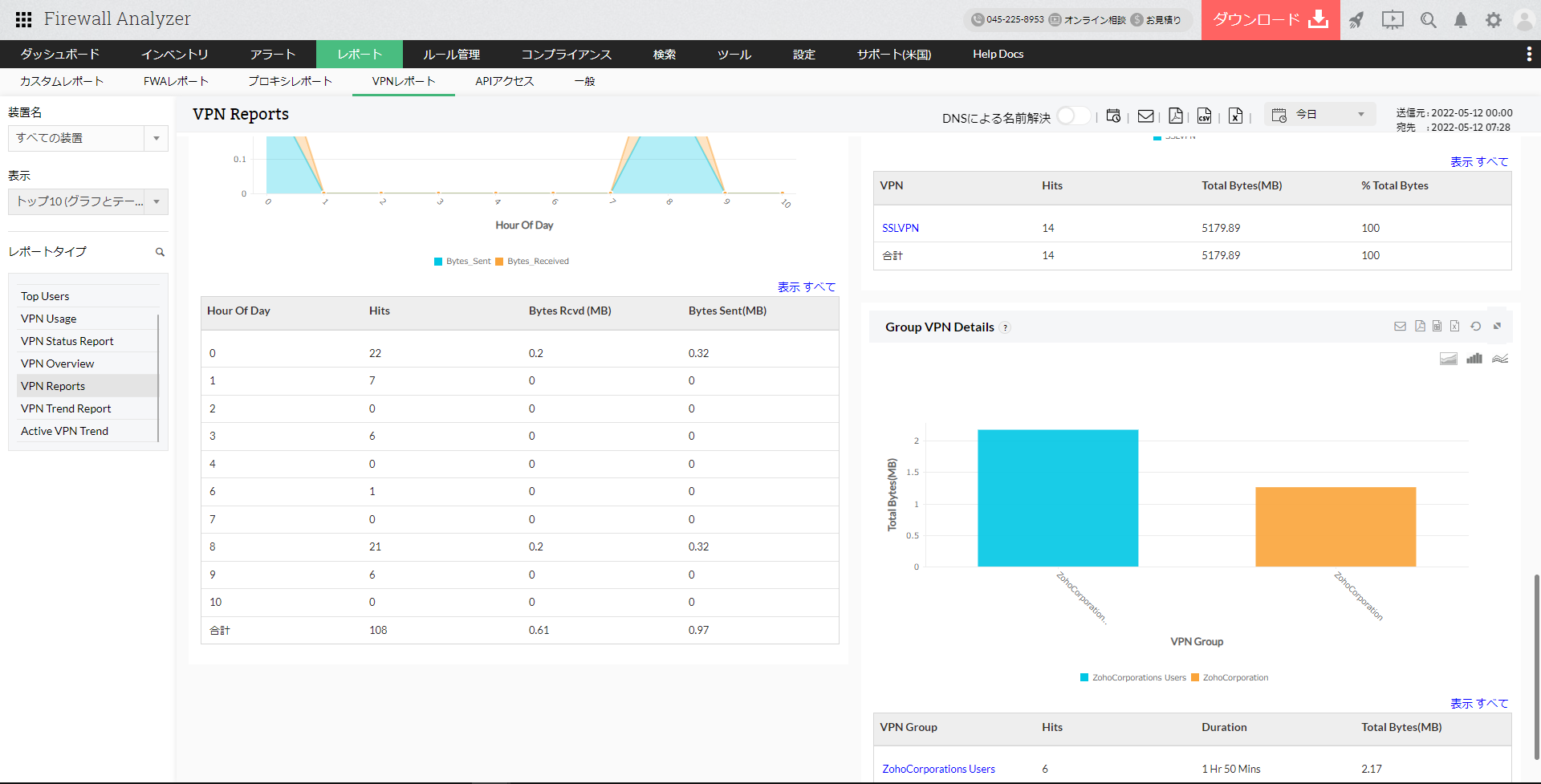Screen dimensions: 1541x784
Task: Select VPN Trend Report in list
Action: (x=66, y=408)
